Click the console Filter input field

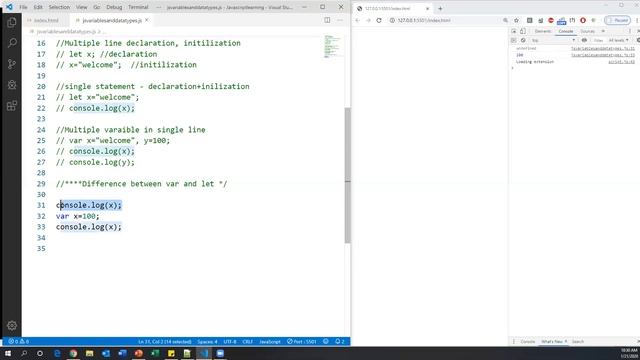point(598,40)
